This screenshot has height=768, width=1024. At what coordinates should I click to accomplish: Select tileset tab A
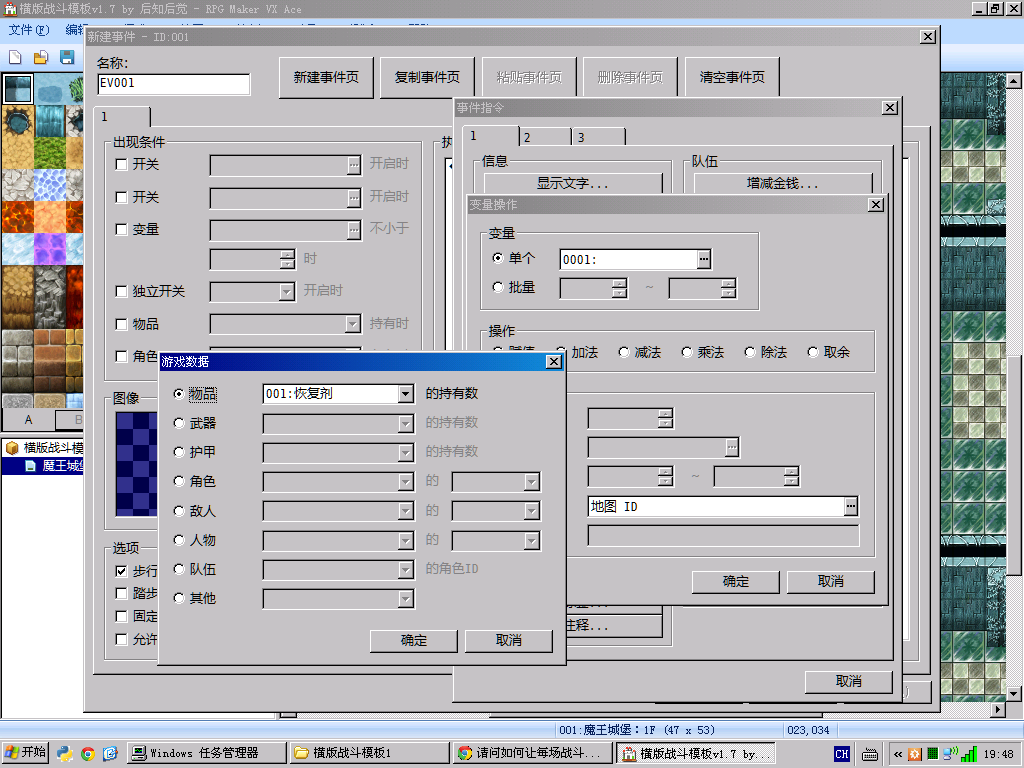28,420
